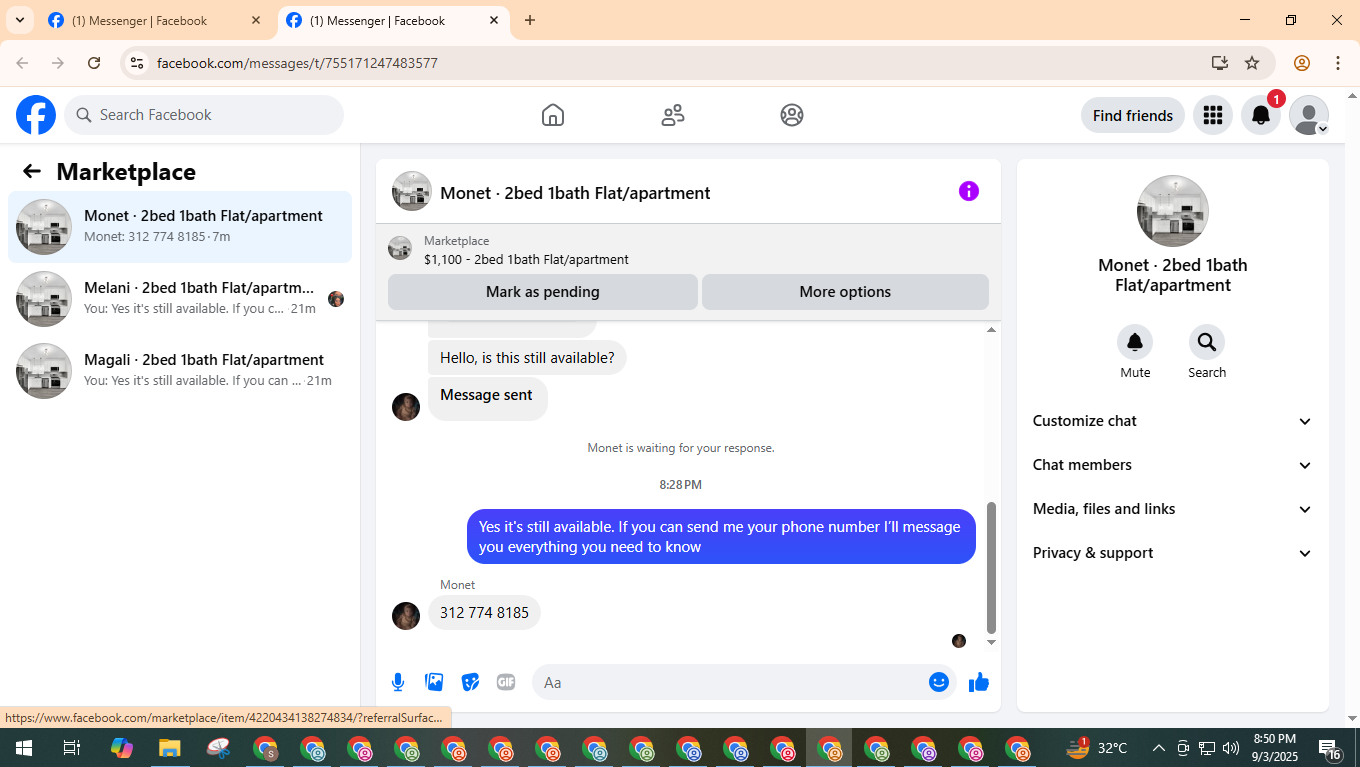Image resolution: width=1360 pixels, height=767 pixels.
Task: Open the taskbar clock showing 8:50 PM
Action: (x=1275, y=748)
